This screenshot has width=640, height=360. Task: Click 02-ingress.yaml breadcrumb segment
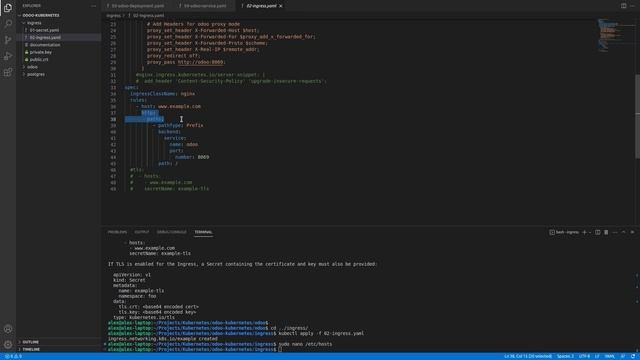tap(148, 16)
